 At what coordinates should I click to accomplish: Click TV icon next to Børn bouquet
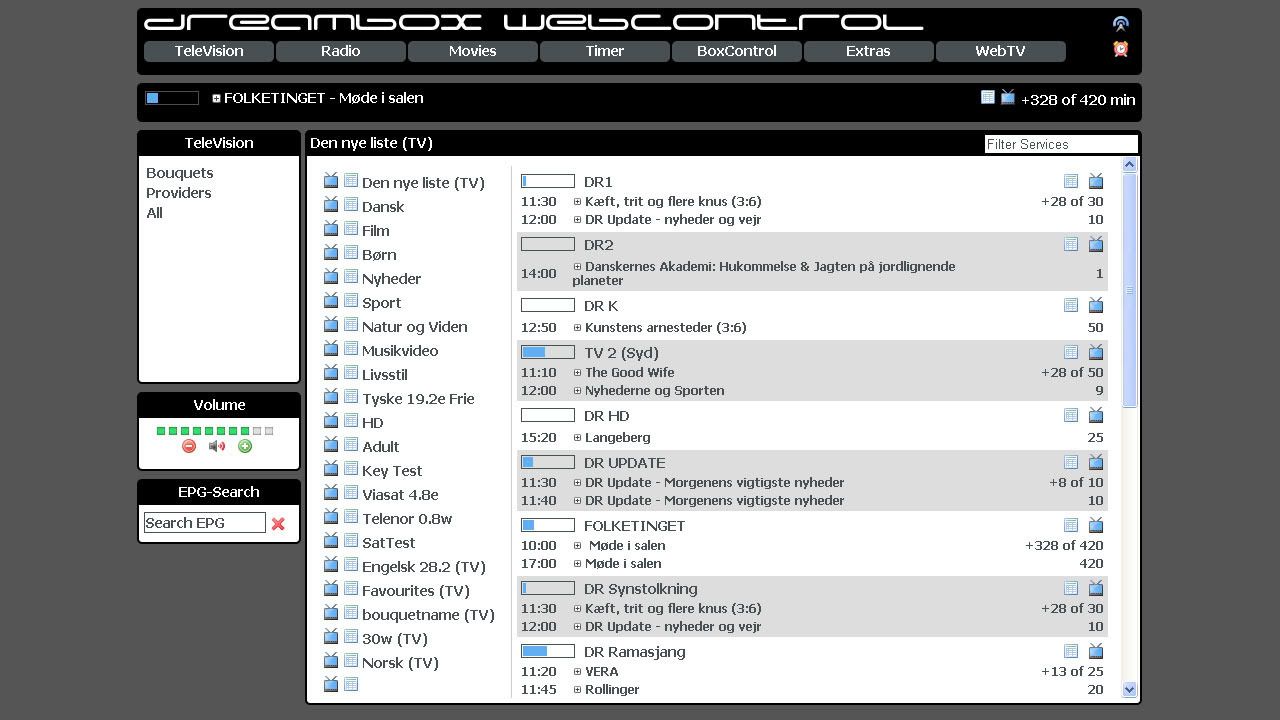tap(331, 253)
